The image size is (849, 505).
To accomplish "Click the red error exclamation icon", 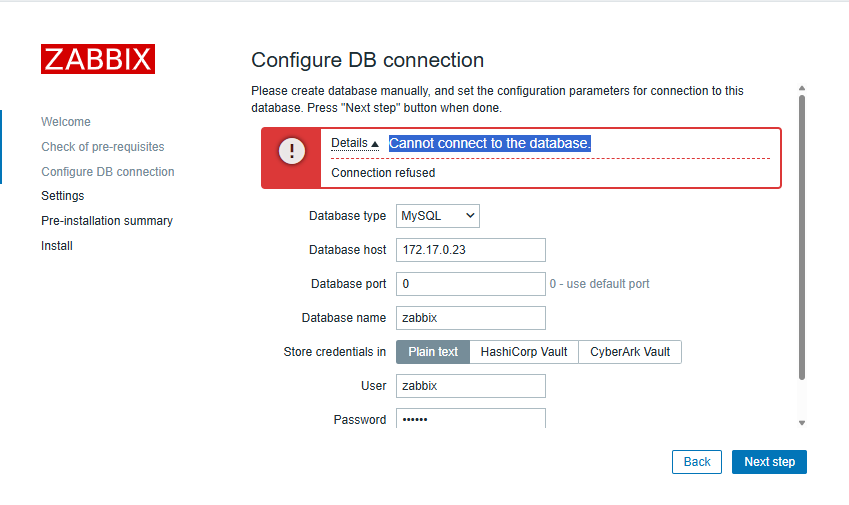I will (x=291, y=151).
